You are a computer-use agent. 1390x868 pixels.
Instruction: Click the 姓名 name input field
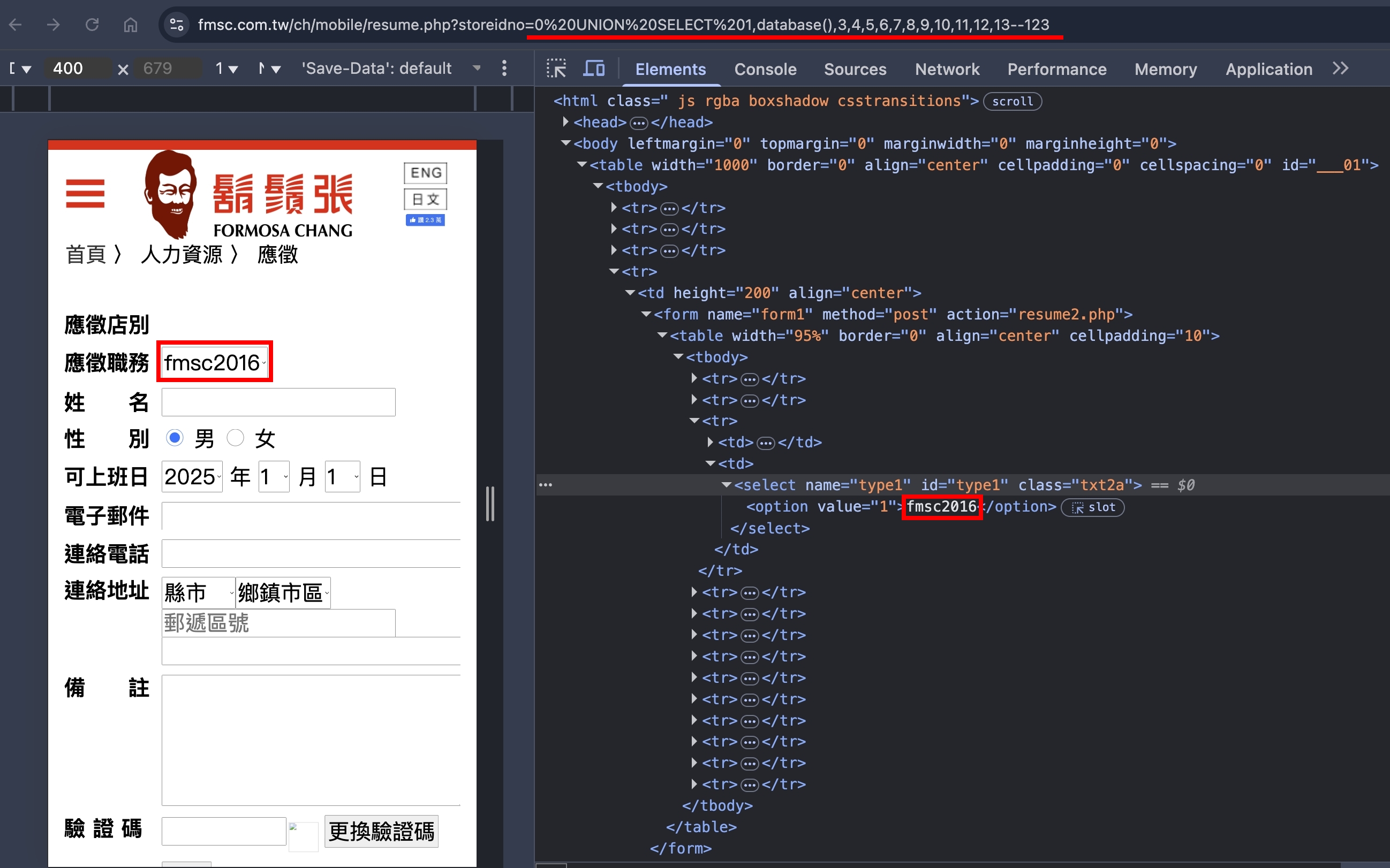click(x=278, y=402)
